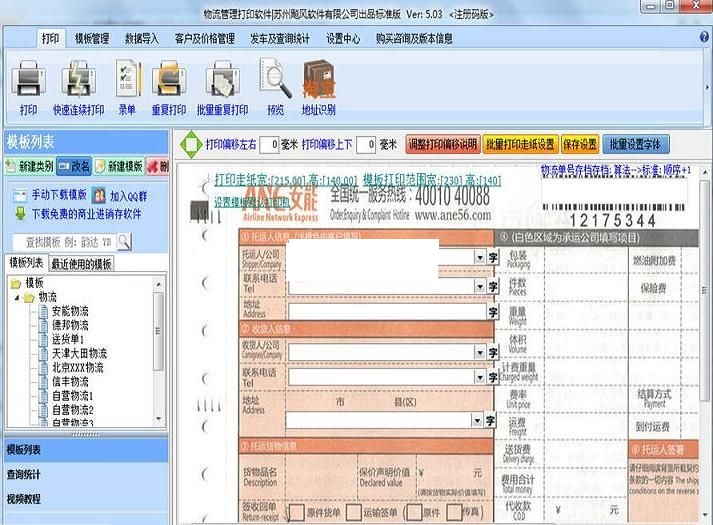Viewport: 713px width, 525px height.
Task: Select 德邦物流 template in tree
Action: [70, 325]
